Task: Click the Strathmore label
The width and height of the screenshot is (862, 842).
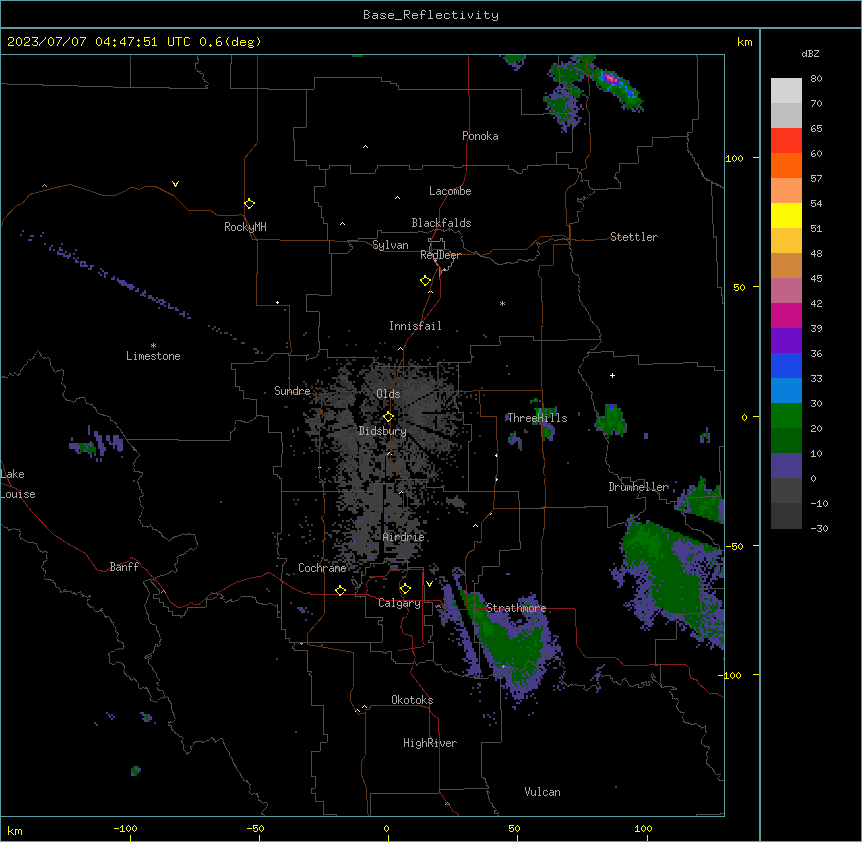Action: 516,608
